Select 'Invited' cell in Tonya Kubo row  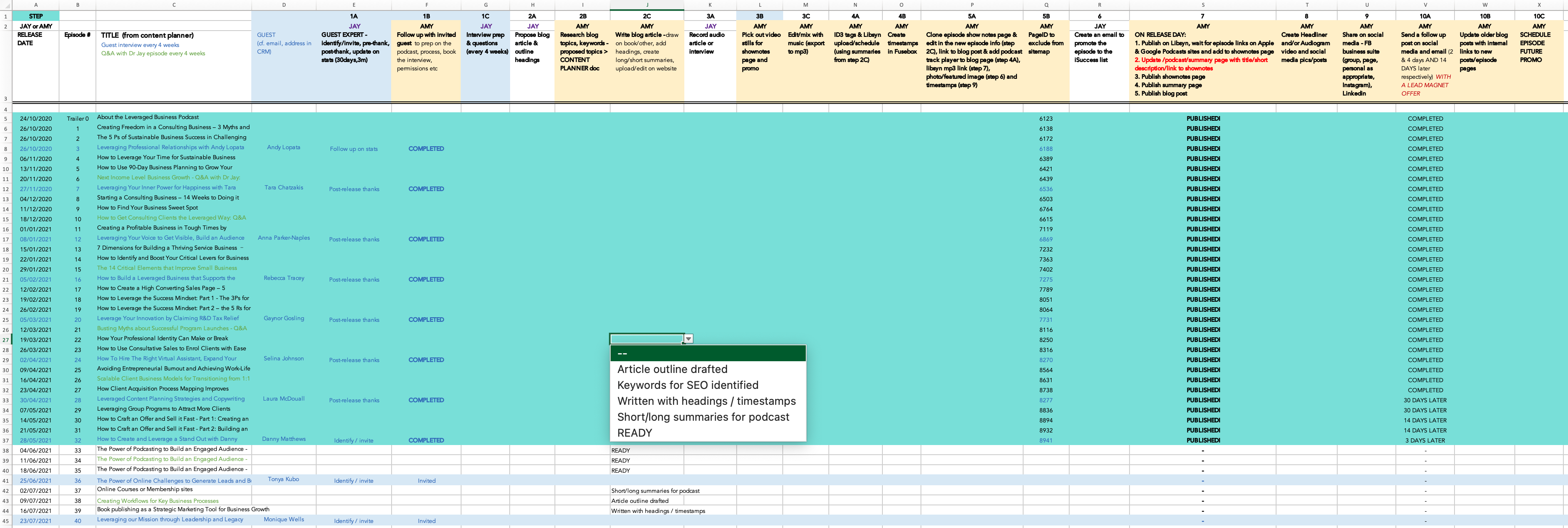[x=426, y=481]
